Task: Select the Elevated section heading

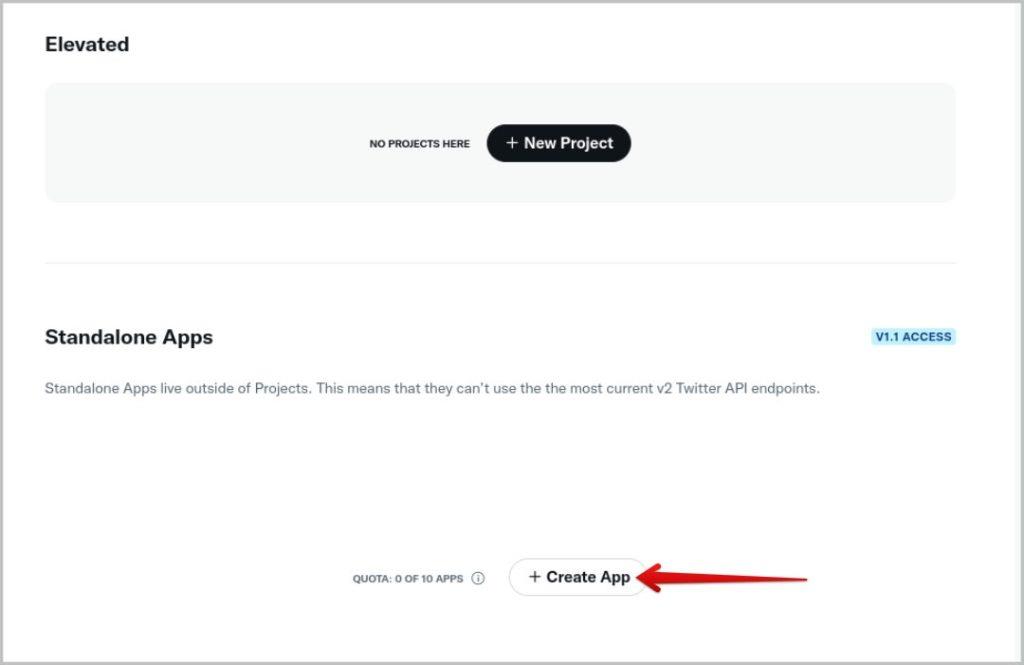Action: point(87,44)
